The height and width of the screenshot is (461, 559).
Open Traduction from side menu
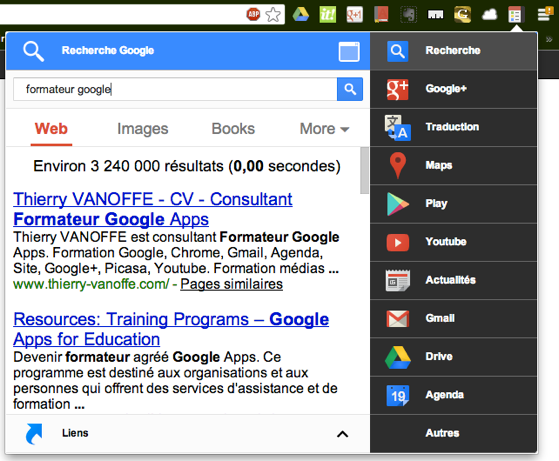coord(453,127)
